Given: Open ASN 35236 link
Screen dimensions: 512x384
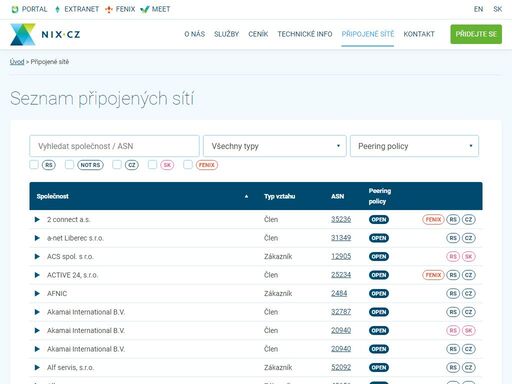Looking at the screenshot, I should [341, 219].
